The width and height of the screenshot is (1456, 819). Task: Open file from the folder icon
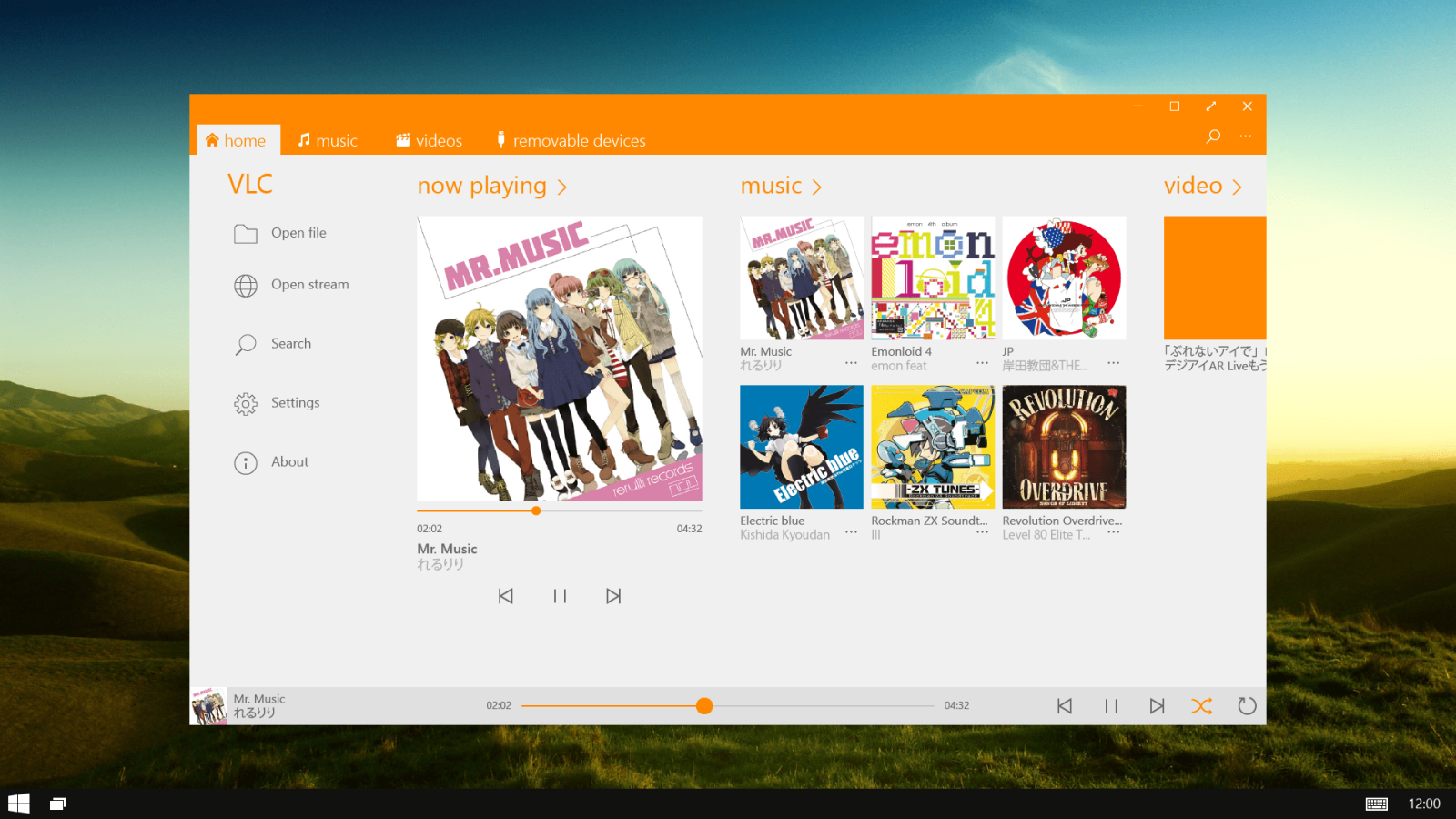pyautogui.click(x=246, y=234)
